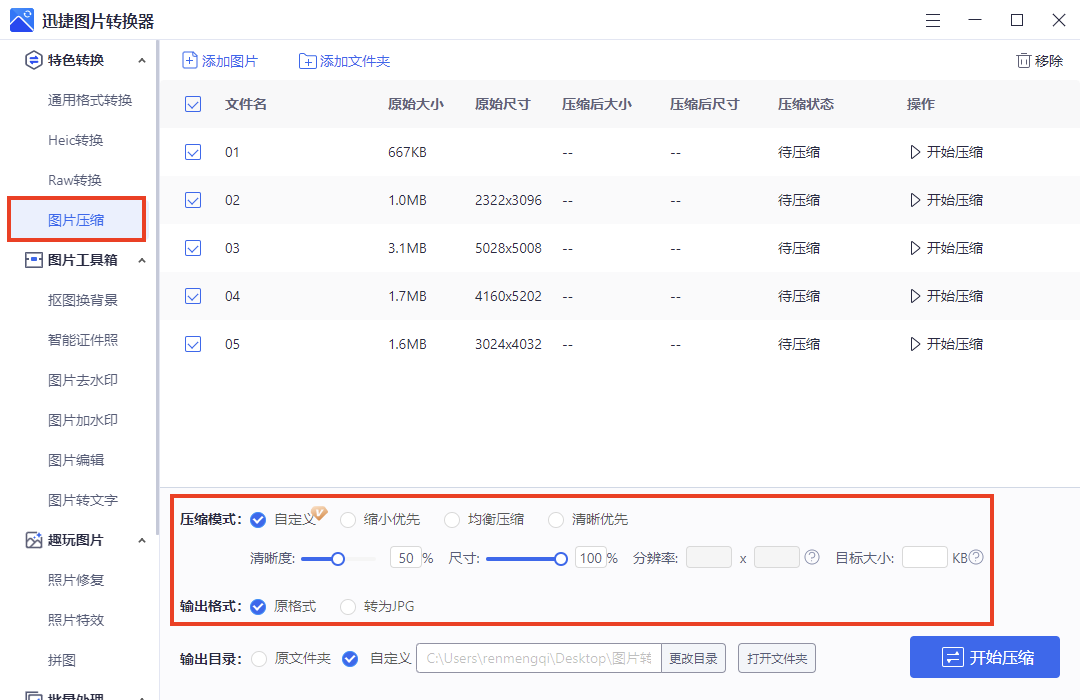Open 通用格式转换 in sidebar
The width and height of the screenshot is (1080, 700).
90,101
